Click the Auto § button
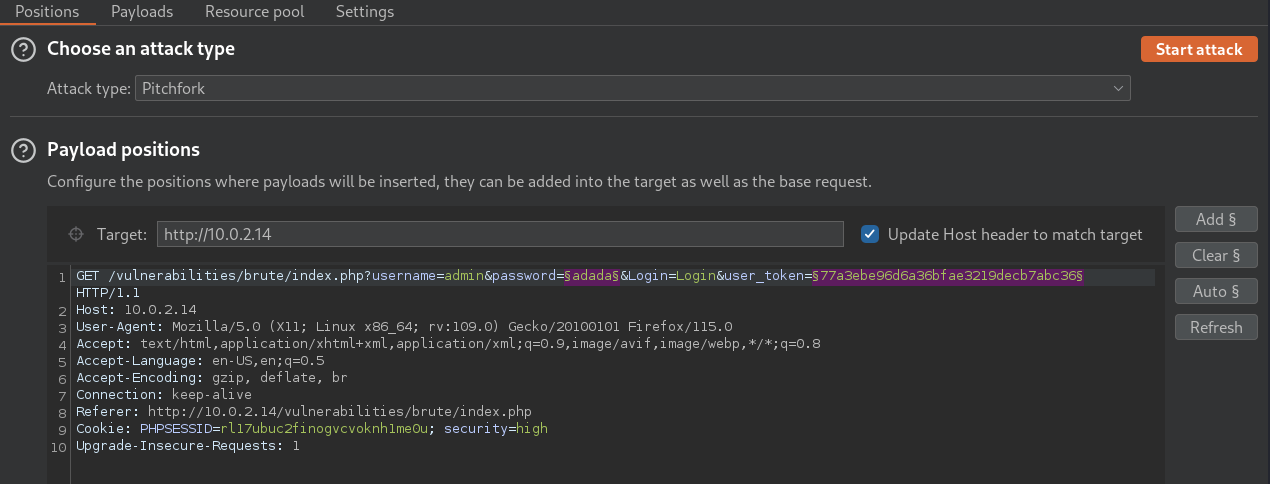 coord(1216,291)
